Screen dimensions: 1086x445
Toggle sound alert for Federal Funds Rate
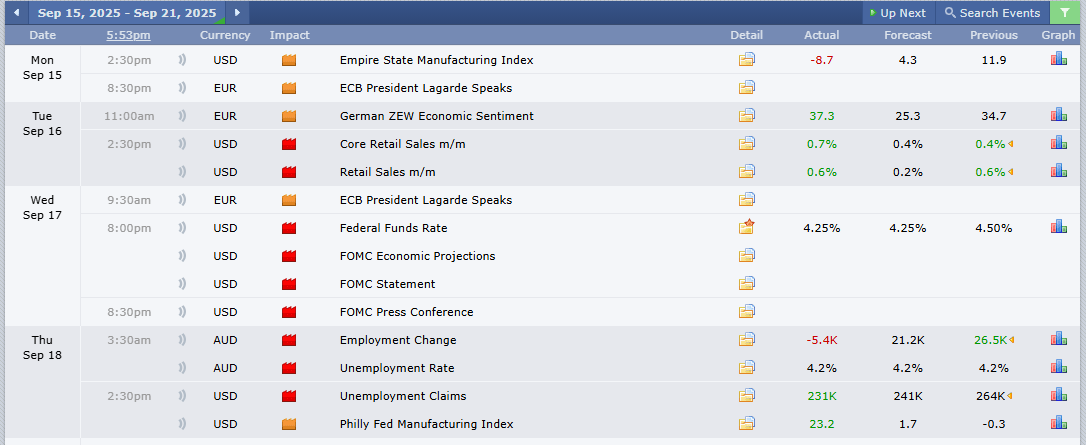click(182, 228)
